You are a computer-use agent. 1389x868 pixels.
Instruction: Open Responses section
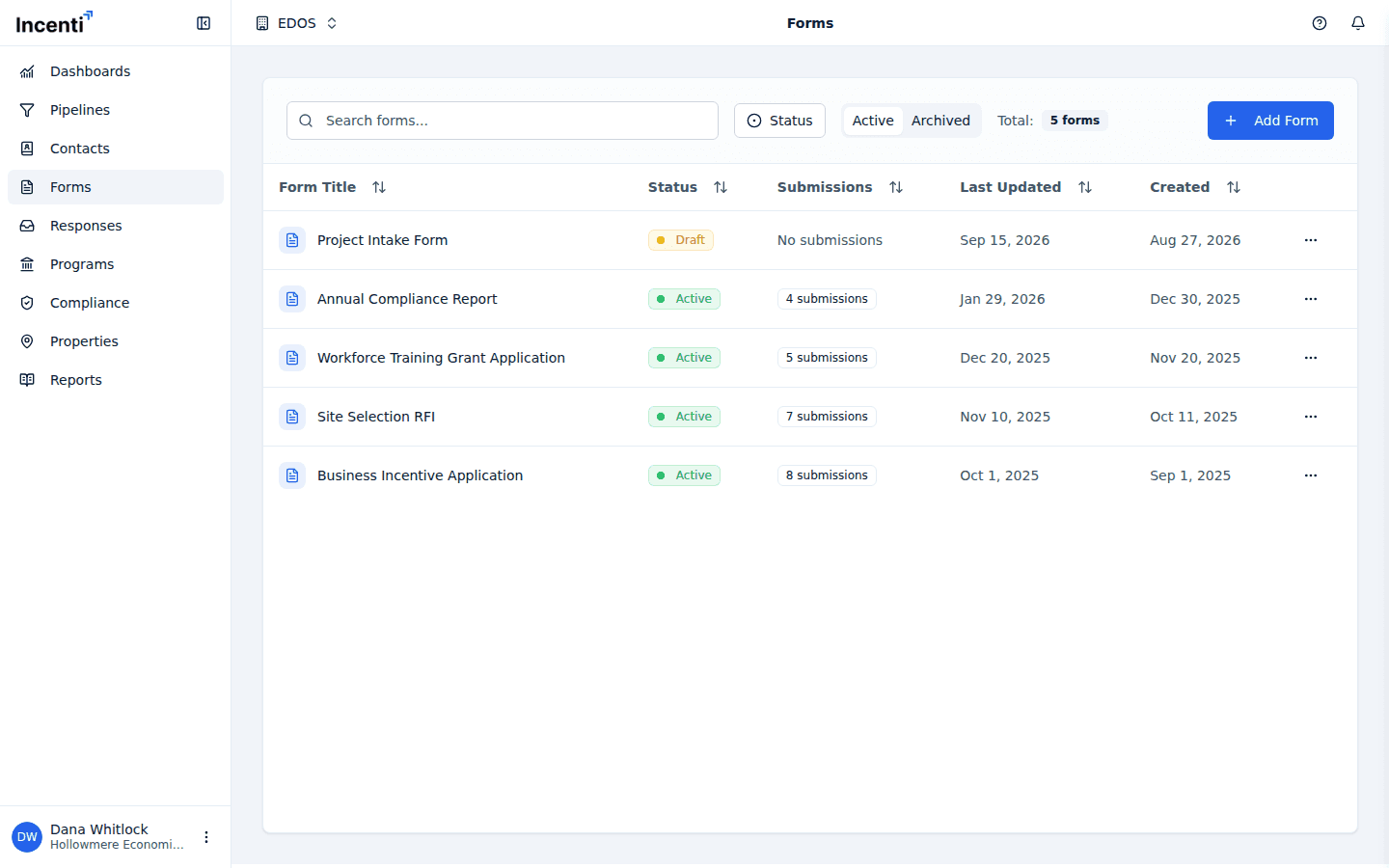[116, 226]
